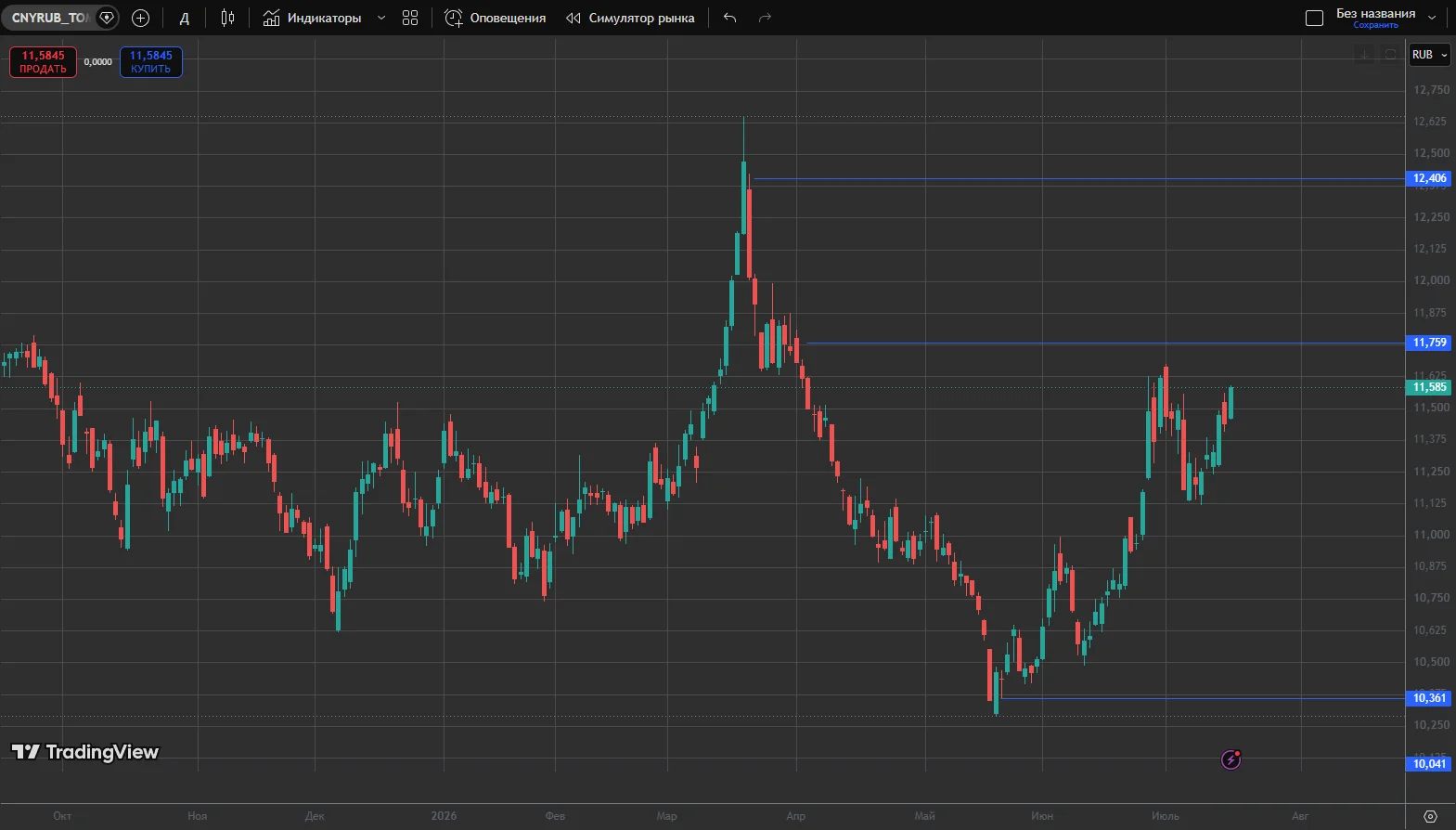The image size is (1456, 830).
Task: Click the Ноя label on time axis
Action: (198, 816)
